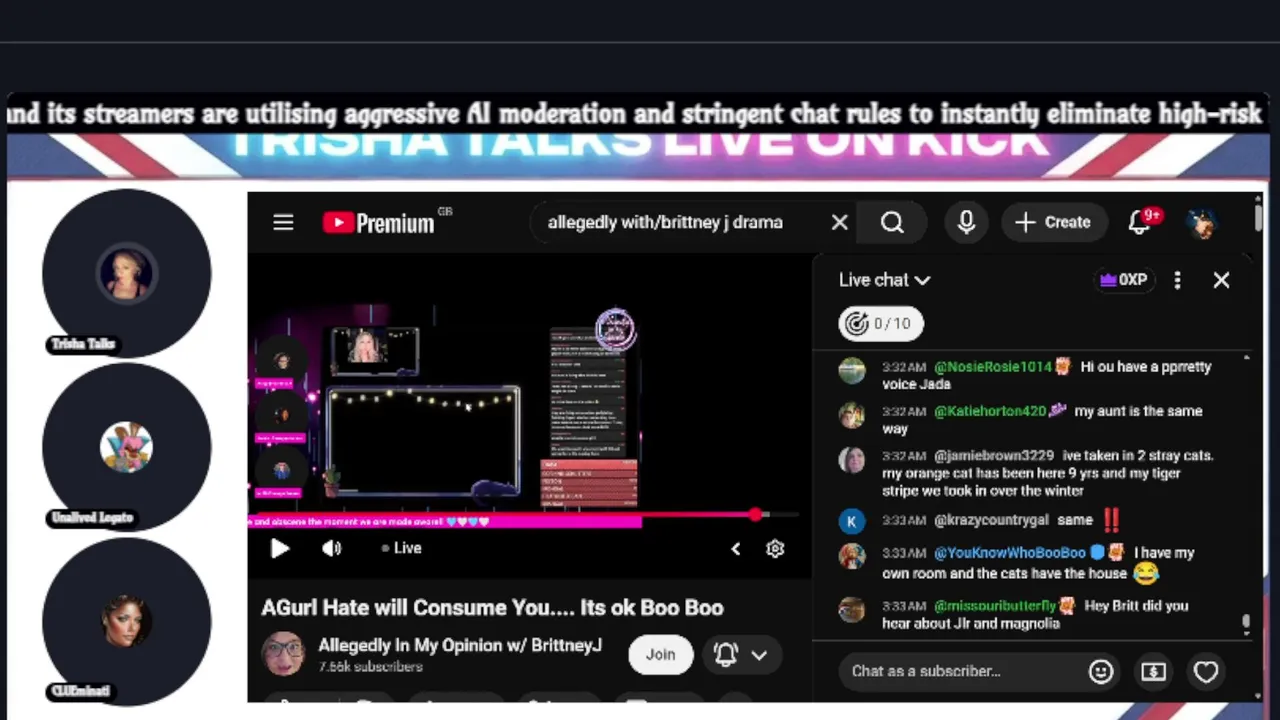This screenshot has width=1280, height=720.
Task: Jump to Live on player
Action: coord(402,548)
